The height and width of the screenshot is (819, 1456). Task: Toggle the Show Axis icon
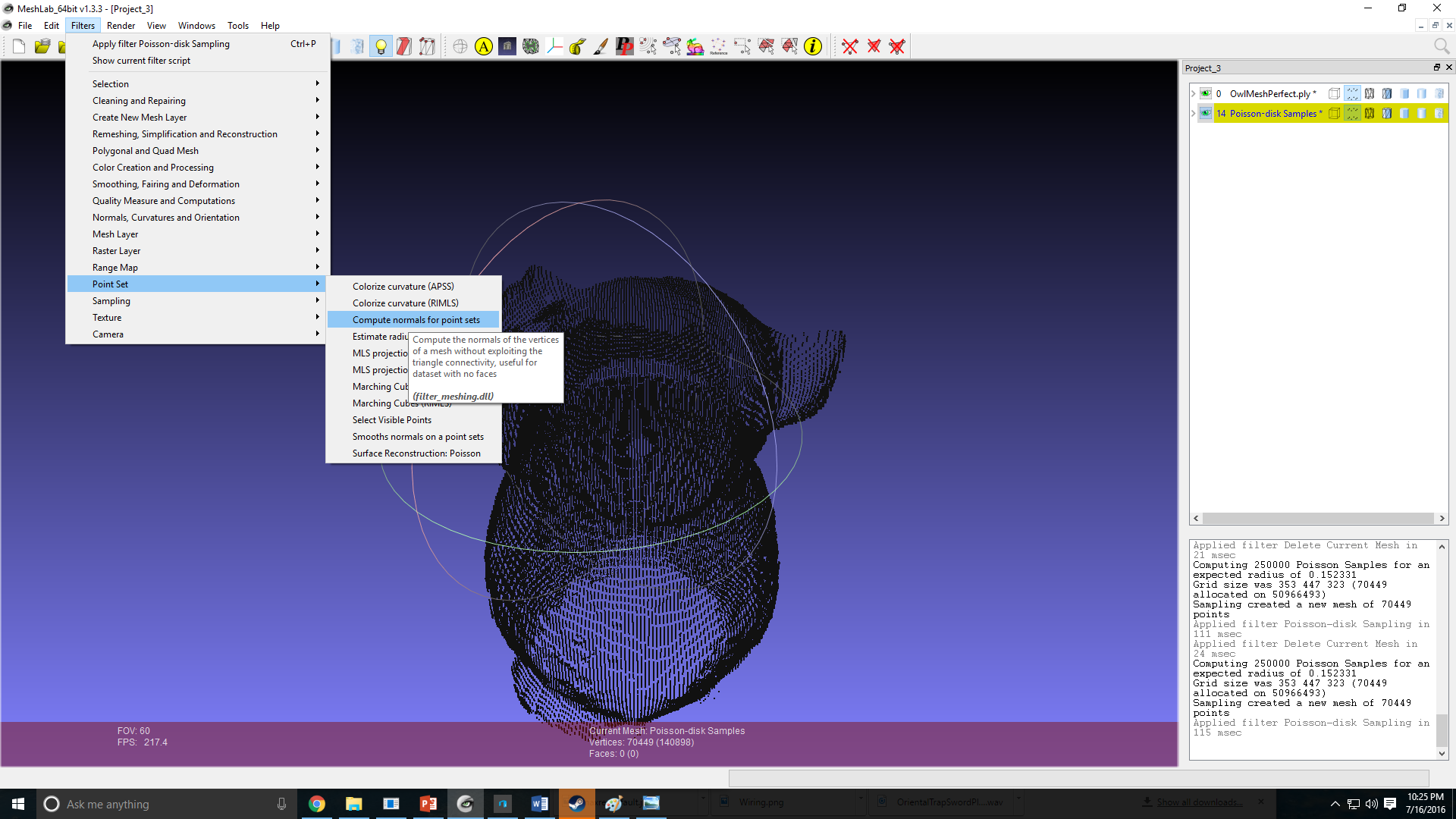click(x=554, y=47)
